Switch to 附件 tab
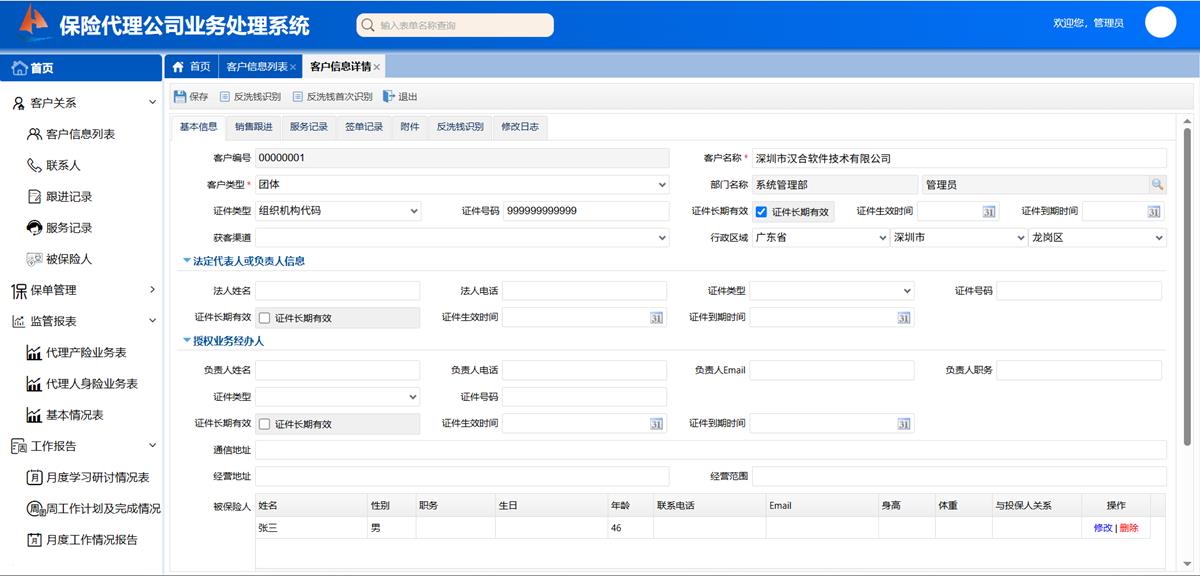Image resolution: width=1200 pixels, height=576 pixels. coord(410,127)
